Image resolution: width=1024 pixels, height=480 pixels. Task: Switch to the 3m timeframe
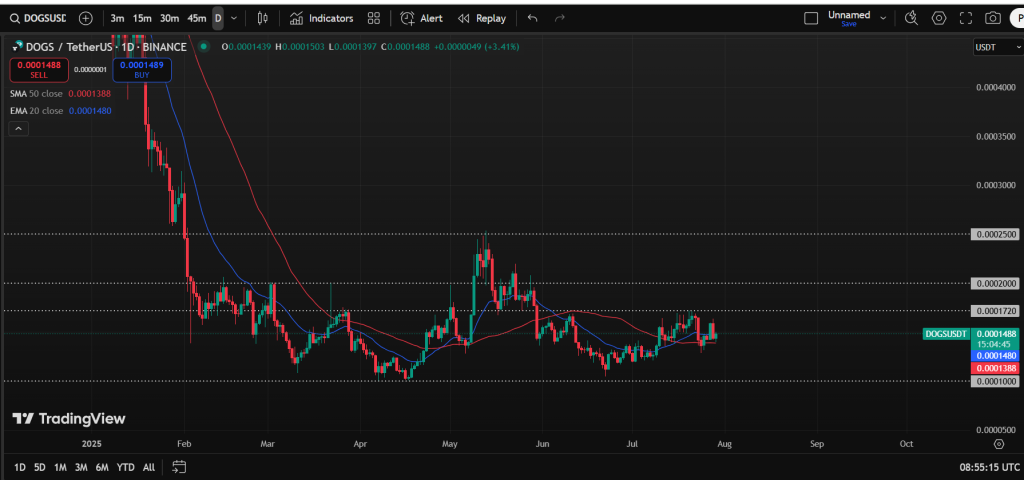(118, 18)
